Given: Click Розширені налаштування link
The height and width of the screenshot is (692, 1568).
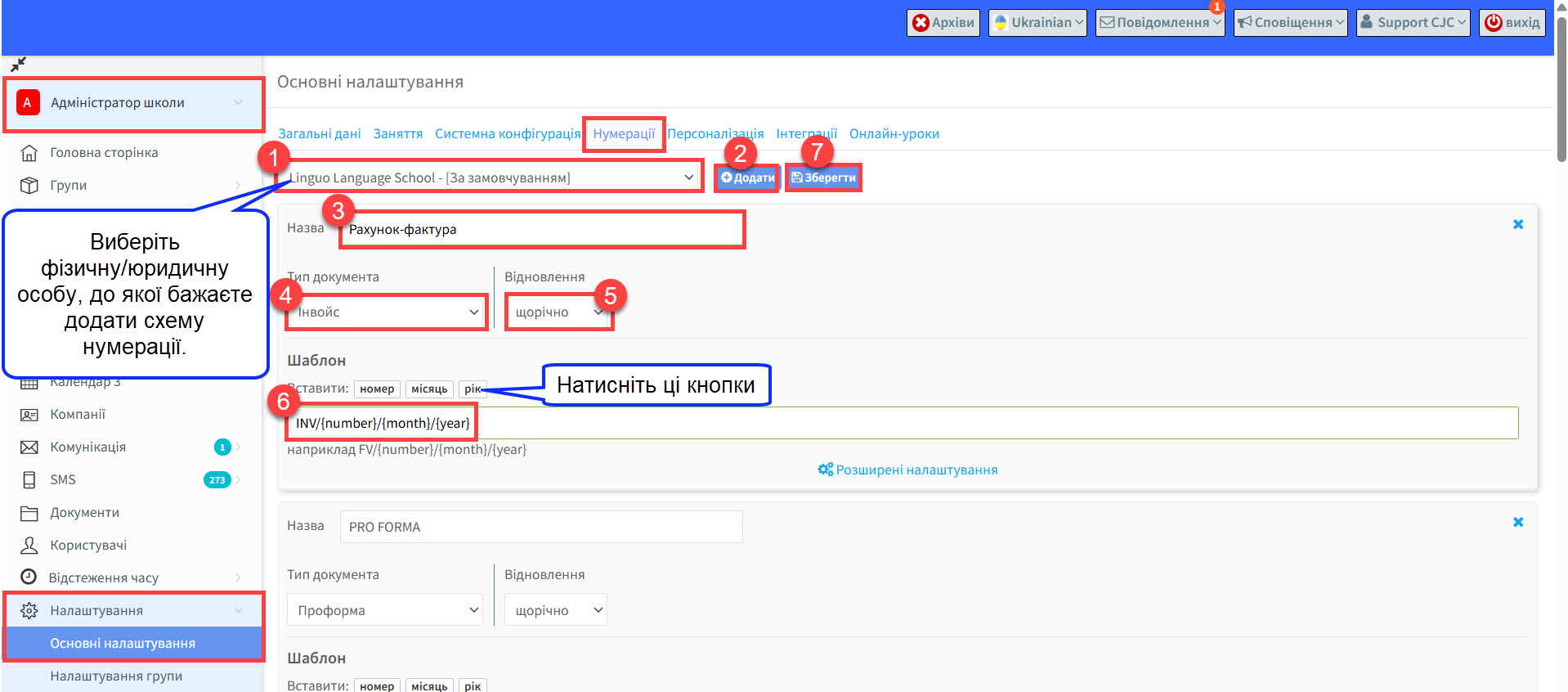Looking at the screenshot, I should 907,470.
